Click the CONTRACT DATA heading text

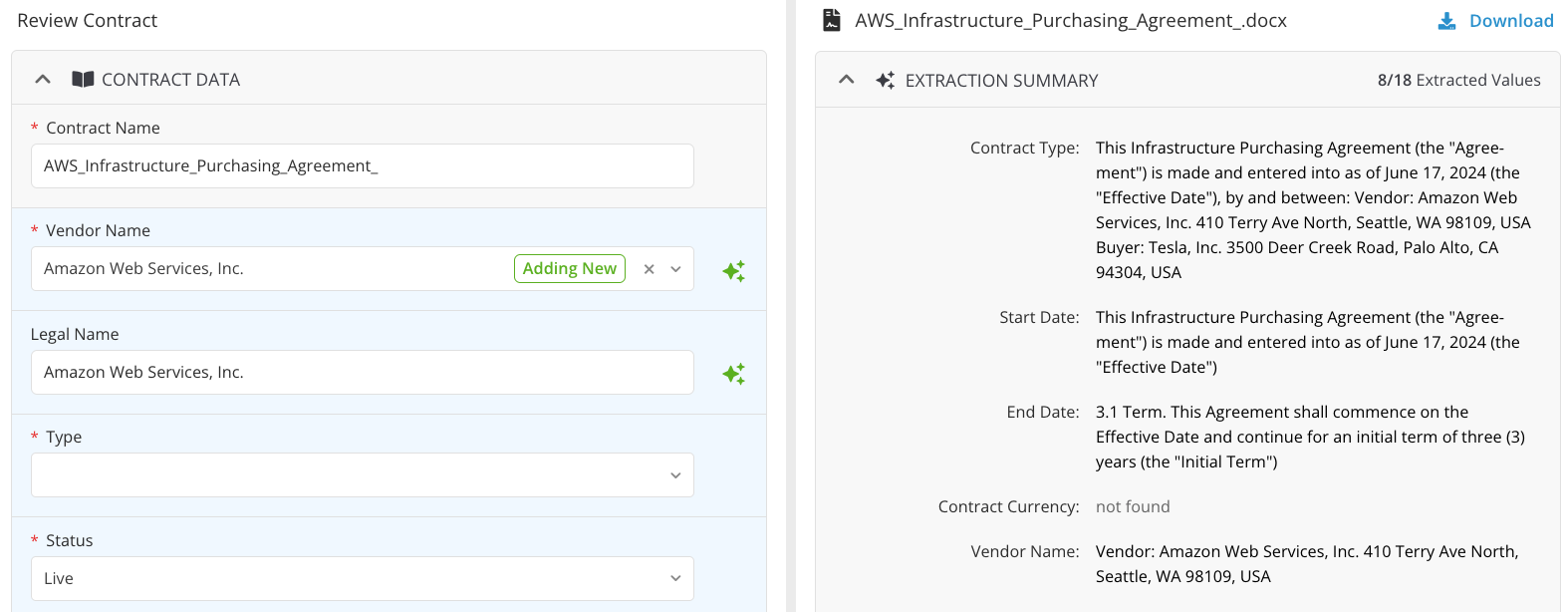(x=170, y=80)
